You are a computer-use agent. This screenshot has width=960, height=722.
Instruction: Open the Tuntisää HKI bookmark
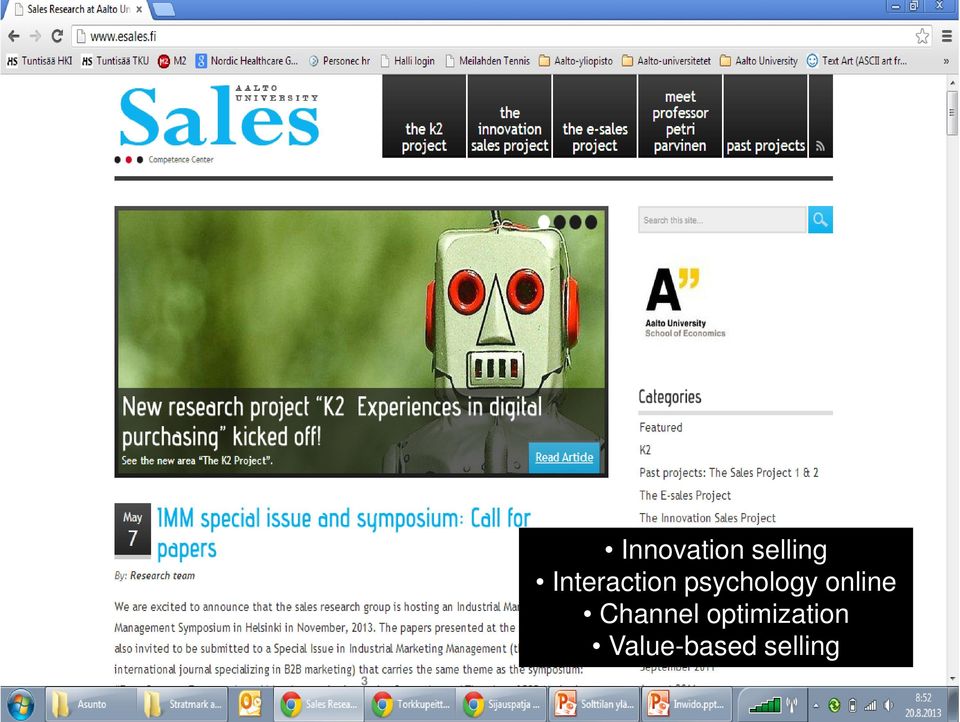[x=39, y=61]
